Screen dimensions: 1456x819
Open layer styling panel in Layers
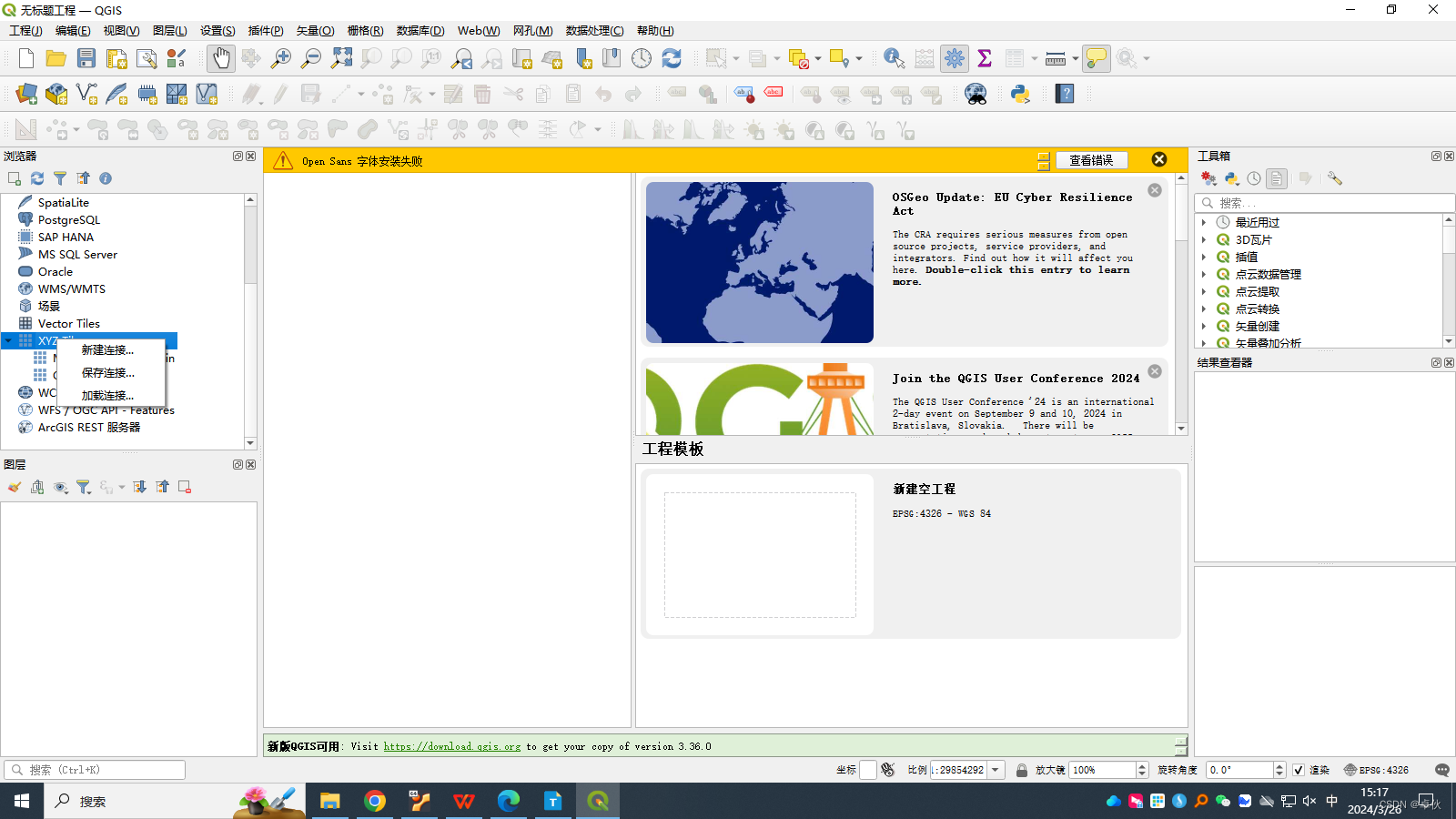click(15, 487)
